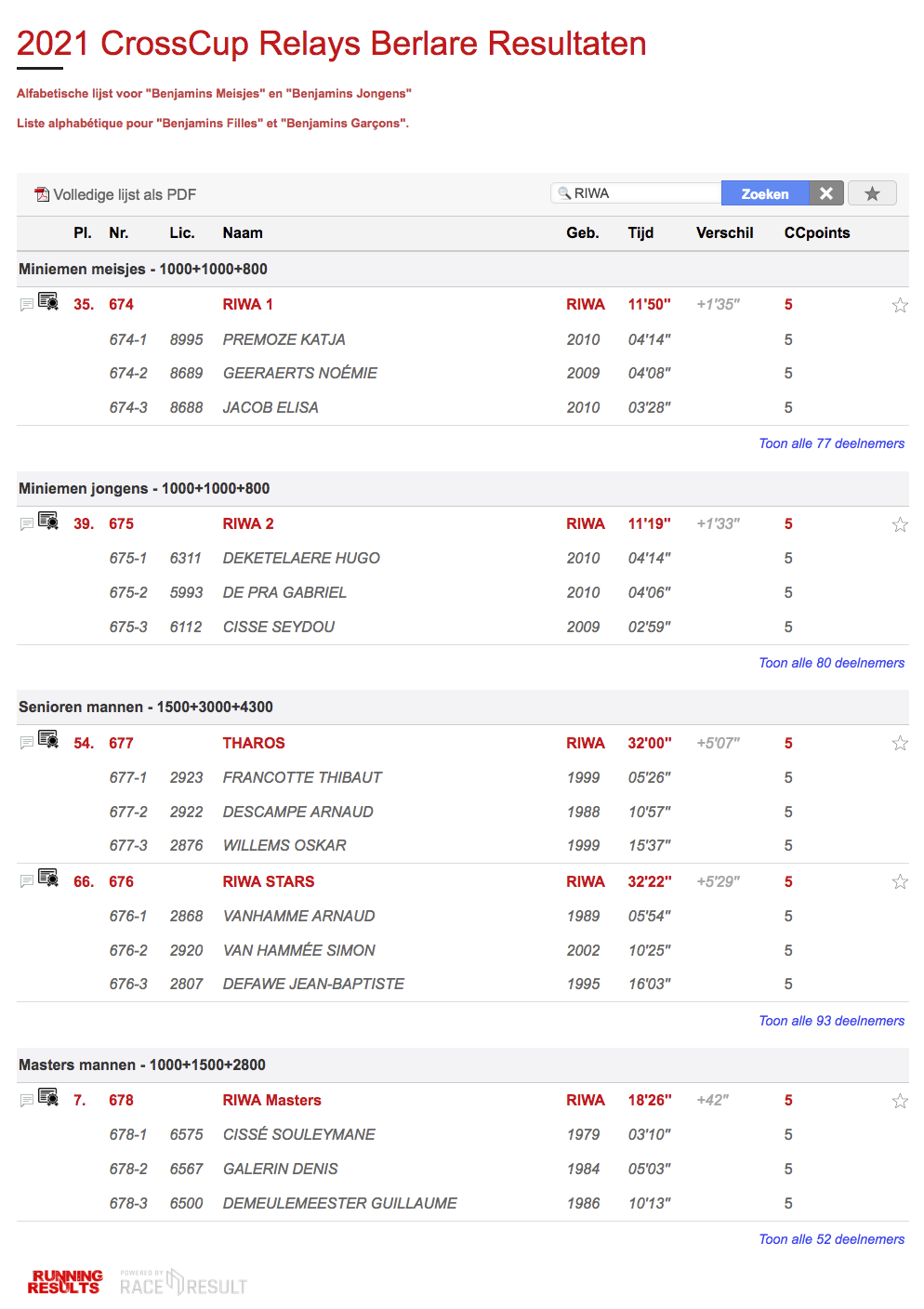Select runner PREMOZE KATJA

[x=284, y=339]
